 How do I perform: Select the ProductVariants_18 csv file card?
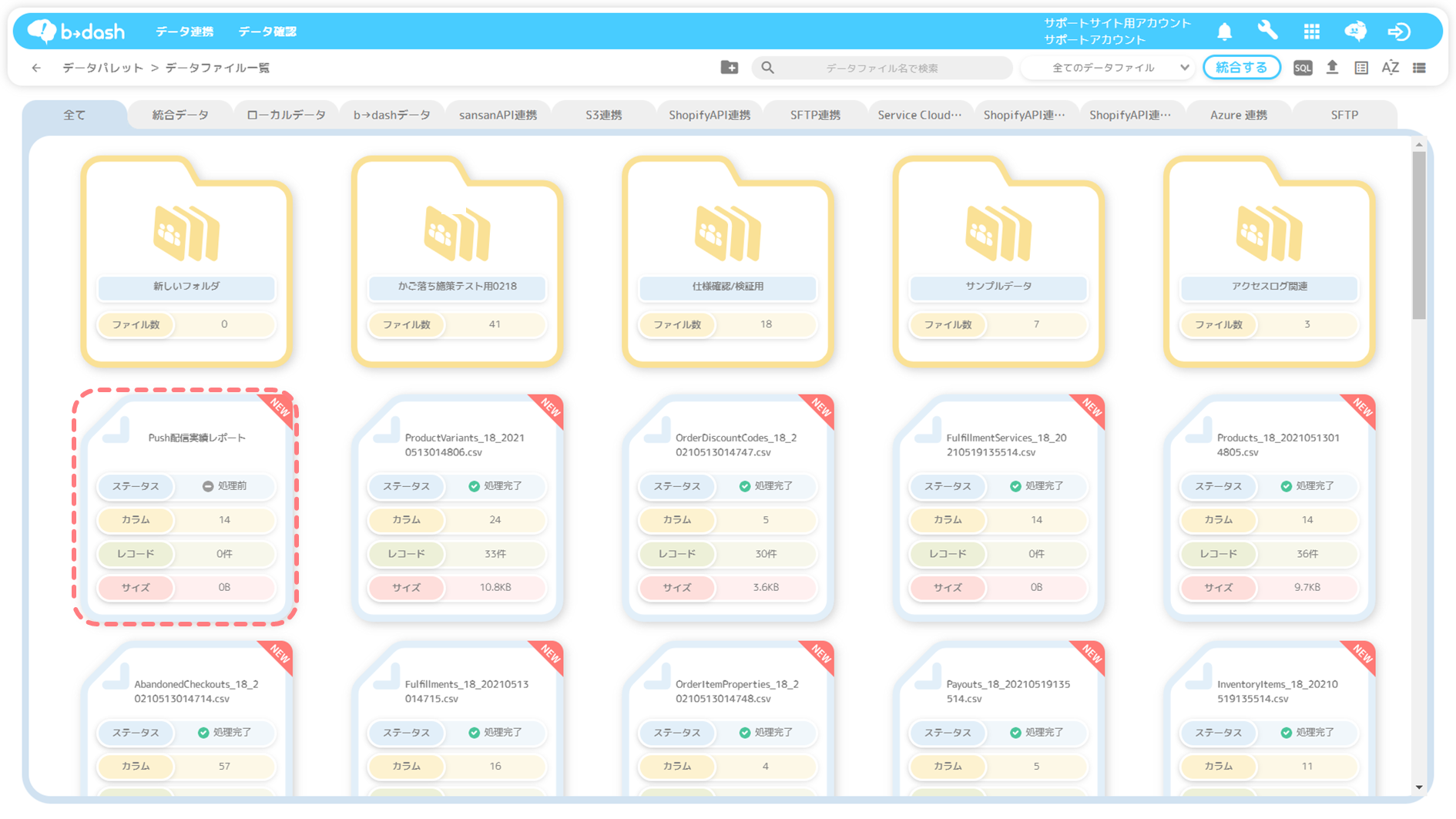pyautogui.click(x=457, y=507)
